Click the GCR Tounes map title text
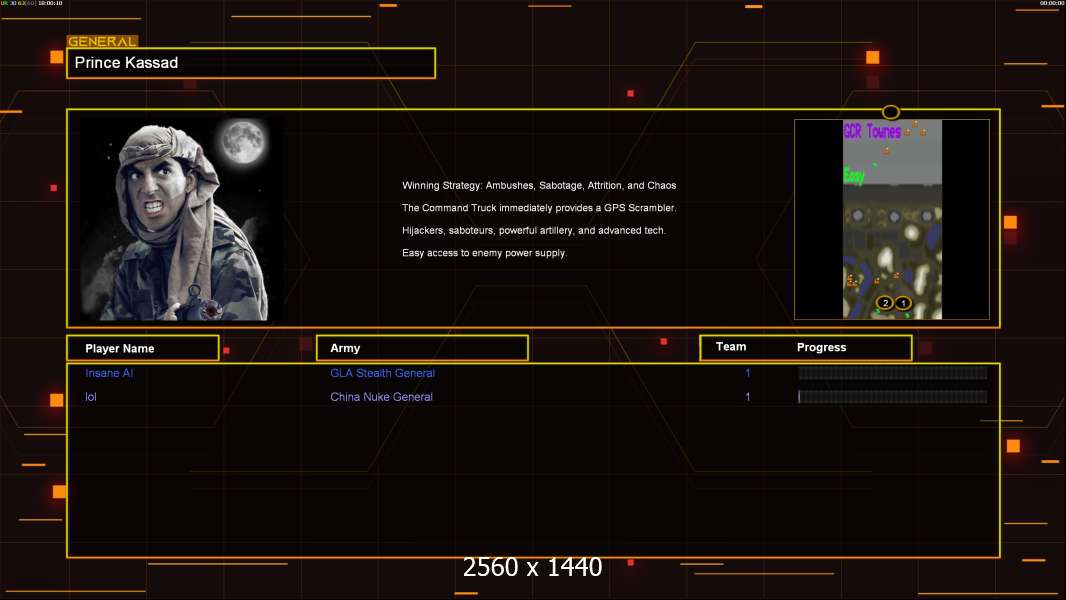This screenshot has width=1066, height=600. (872, 131)
